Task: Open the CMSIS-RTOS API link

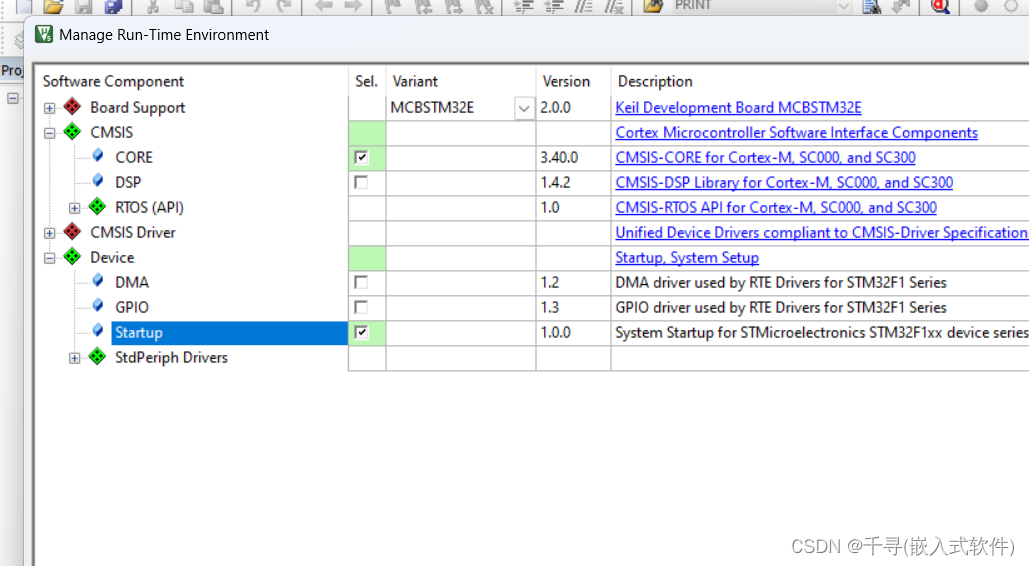Action: pyautogui.click(x=776, y=207)
